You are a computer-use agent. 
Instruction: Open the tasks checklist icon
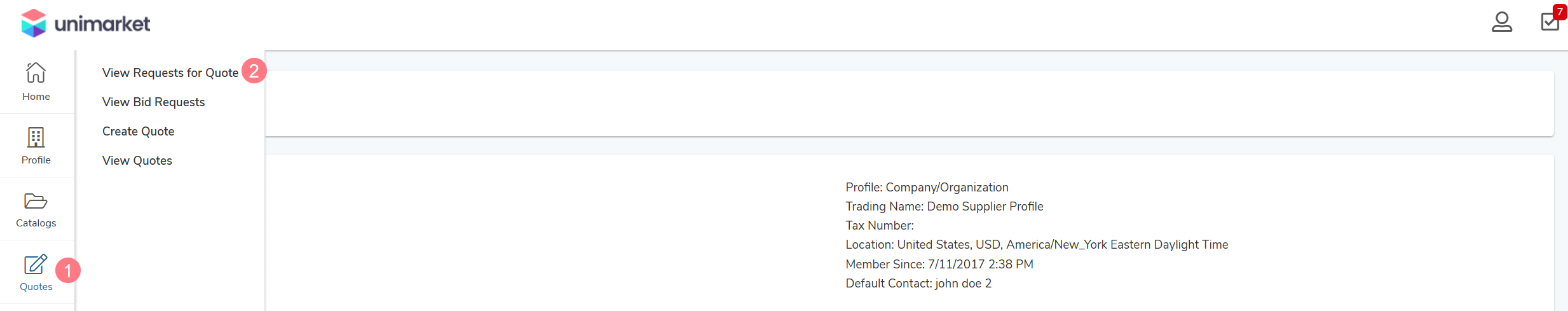[x=1550, y=22]
